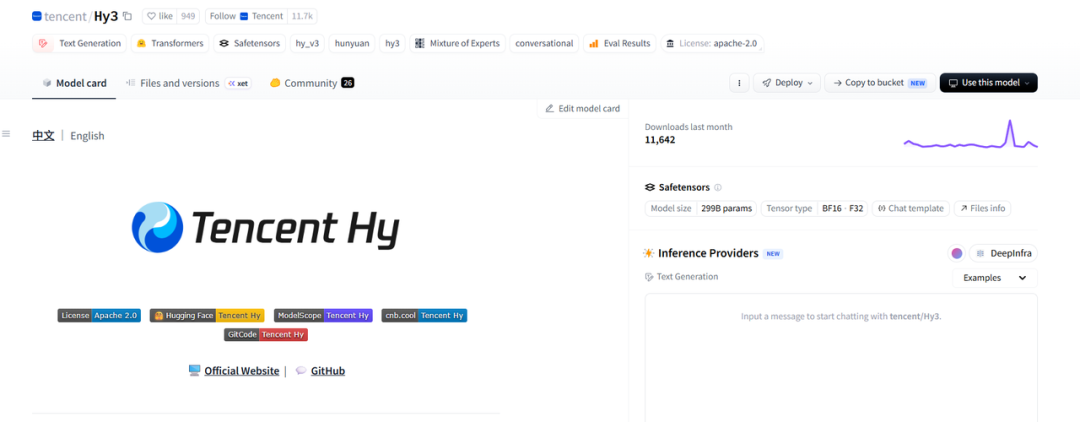Screen dimensions: 1080x422
Task: Open the ModelScope Tencent Hy badge
Action: tap(323, 315)
